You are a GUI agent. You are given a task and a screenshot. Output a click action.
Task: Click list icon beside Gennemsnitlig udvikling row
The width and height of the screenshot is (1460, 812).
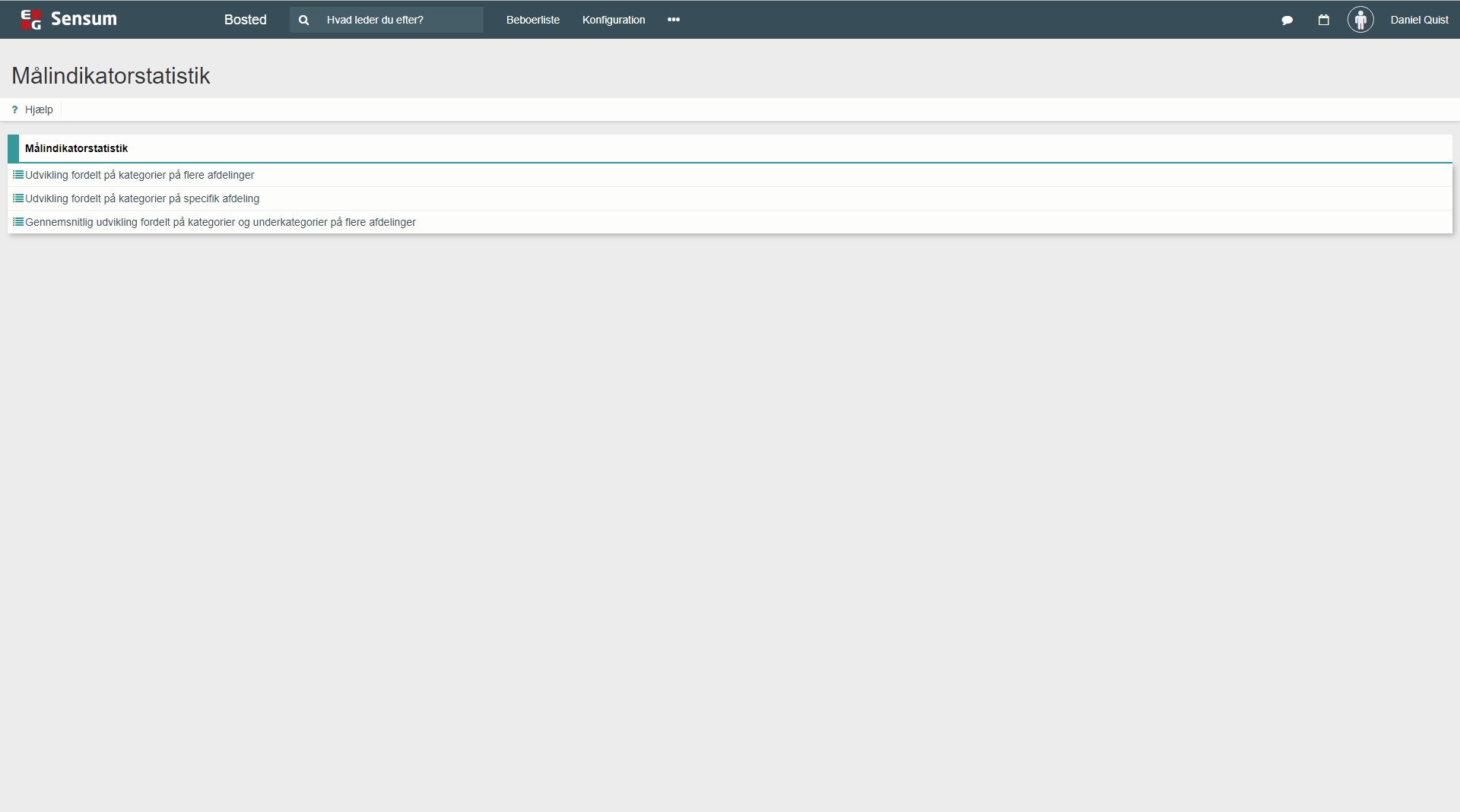click(x=18, y=222)
